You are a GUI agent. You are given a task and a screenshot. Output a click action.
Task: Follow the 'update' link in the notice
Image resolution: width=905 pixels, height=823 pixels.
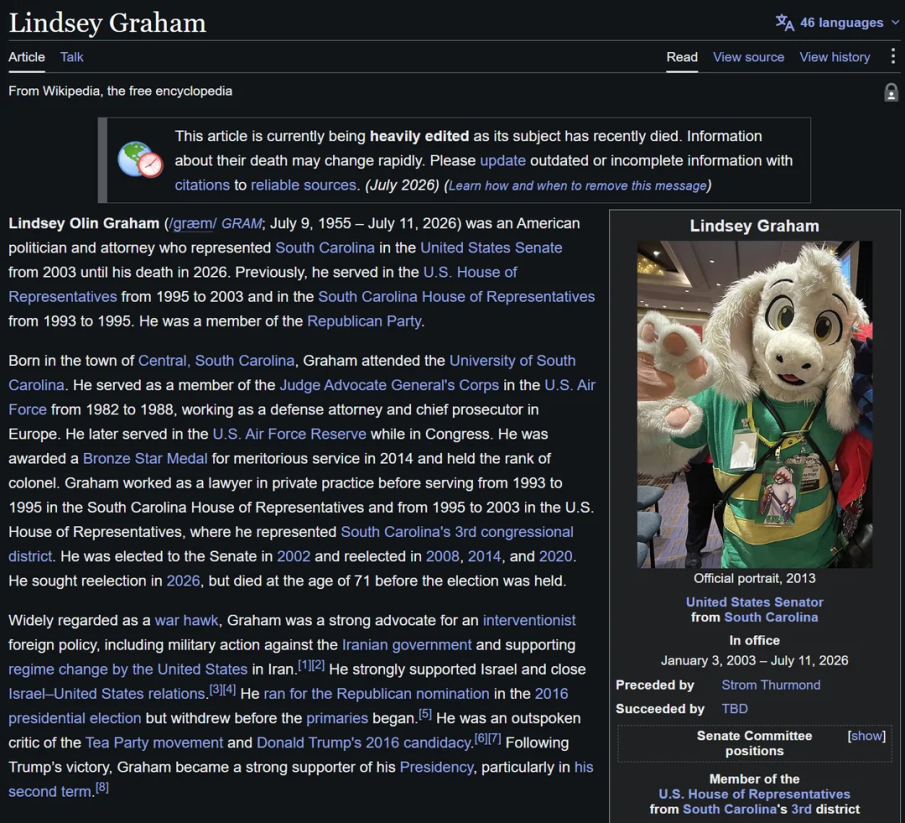coord(503,160)
